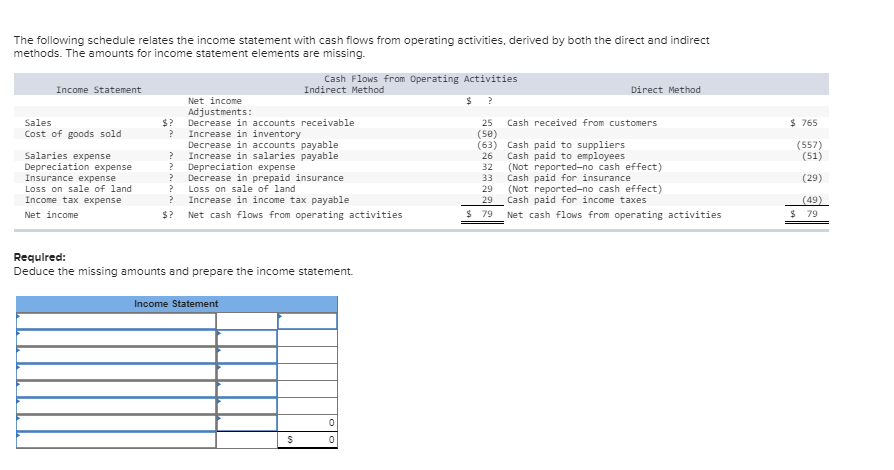The height and width of the screenshot is (470, 894).
Task: Select third-row label cell in answer table
Action: pos(116,355)
